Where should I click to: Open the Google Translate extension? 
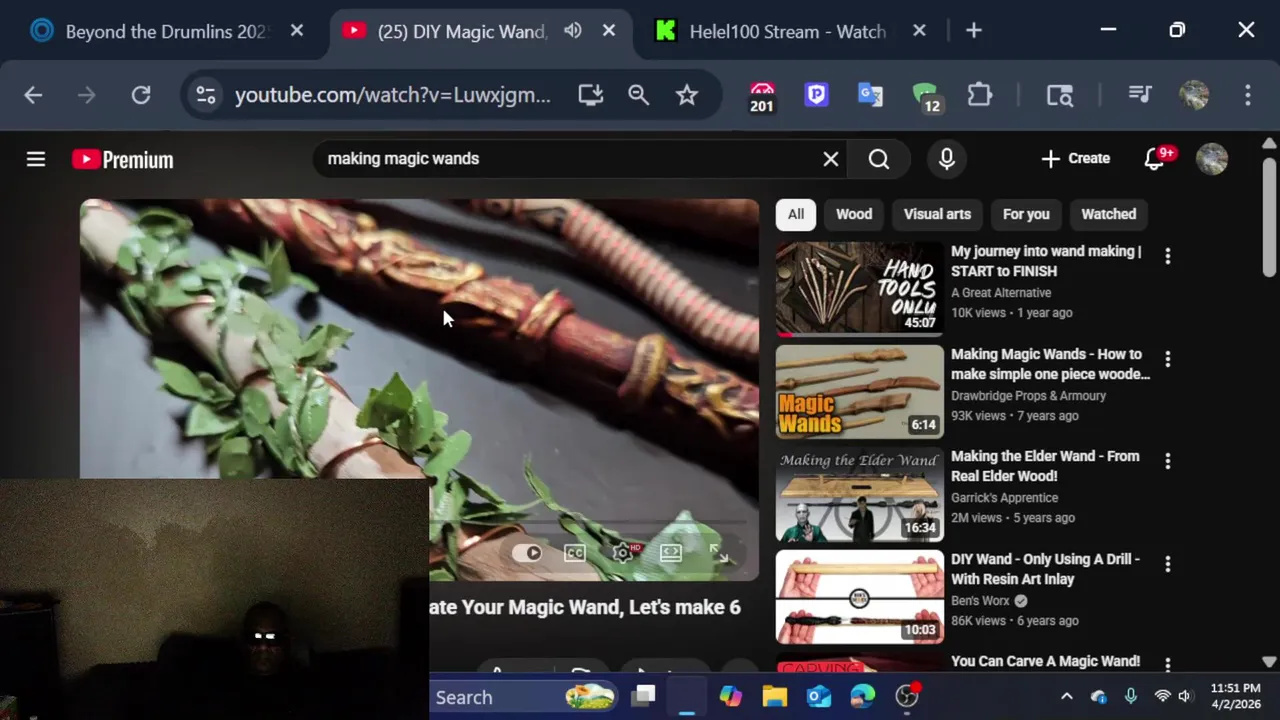tap(870, 95)
